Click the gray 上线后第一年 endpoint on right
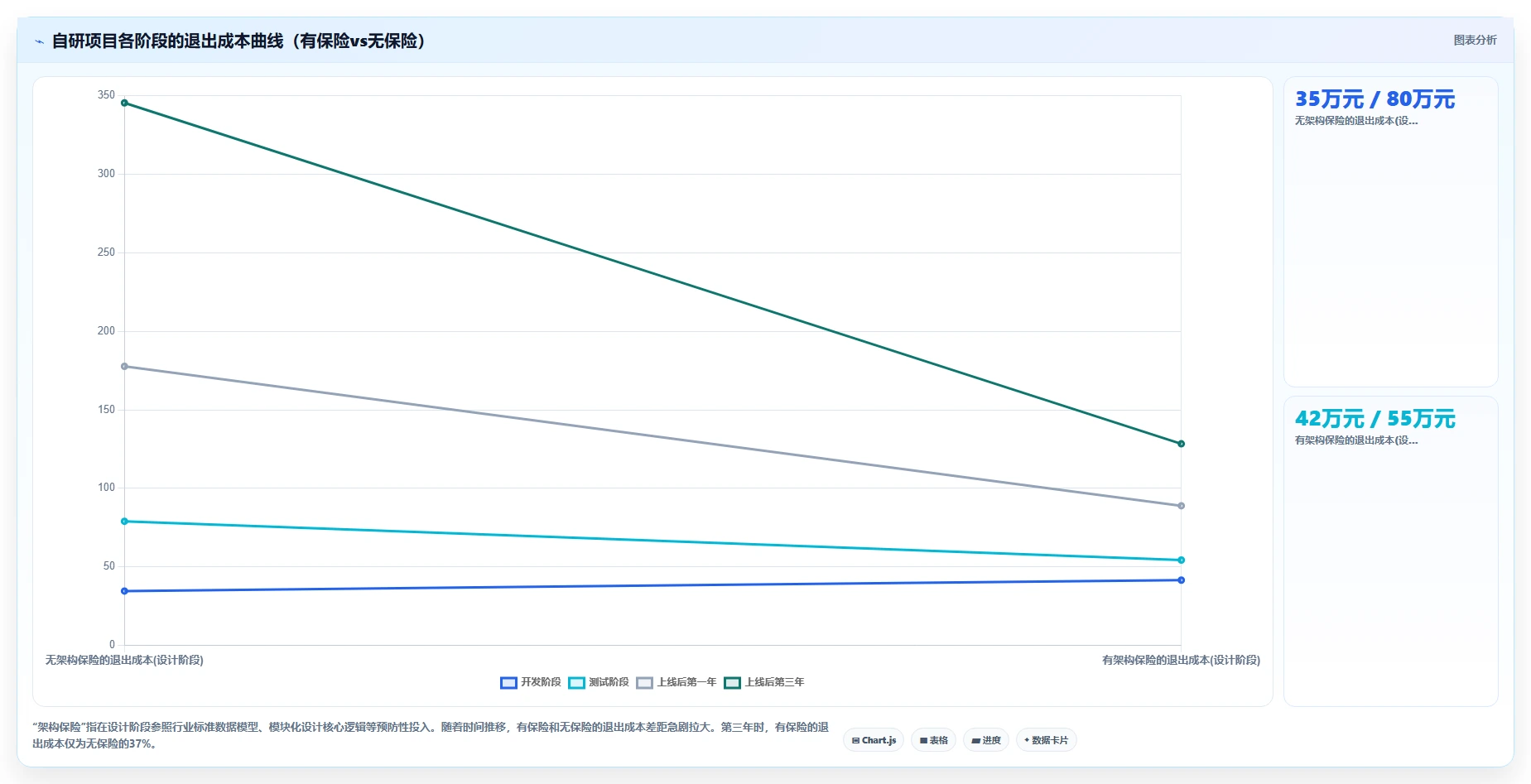Viewport: 1531px width, 784px height. (1181, 506)
